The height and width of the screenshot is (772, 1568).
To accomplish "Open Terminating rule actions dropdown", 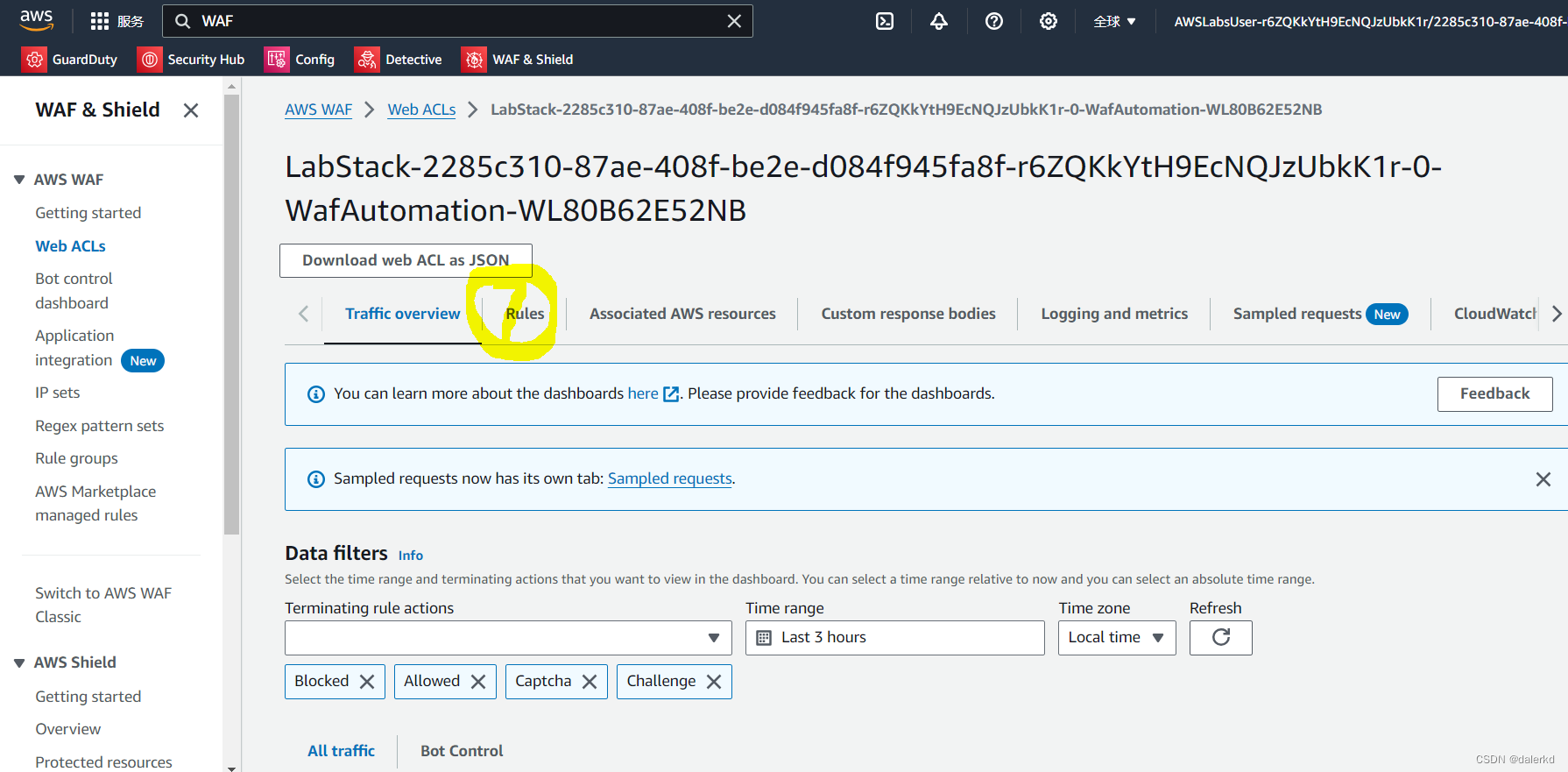I will (508, 638).
